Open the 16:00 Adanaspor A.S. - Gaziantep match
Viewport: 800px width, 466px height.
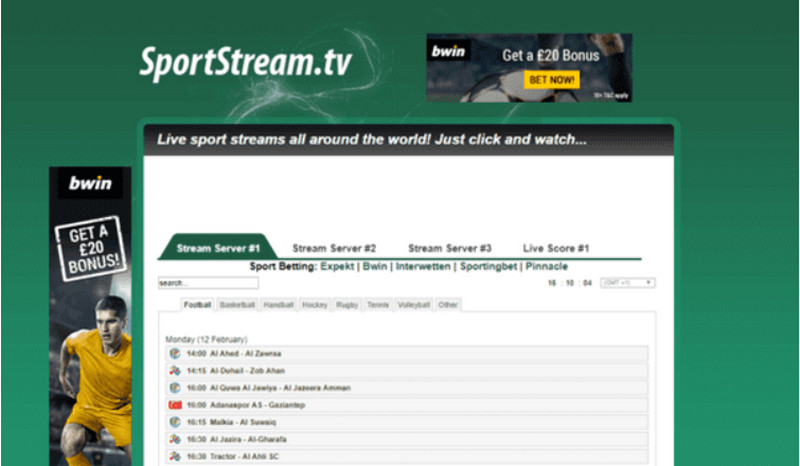[x=407, y=405]
